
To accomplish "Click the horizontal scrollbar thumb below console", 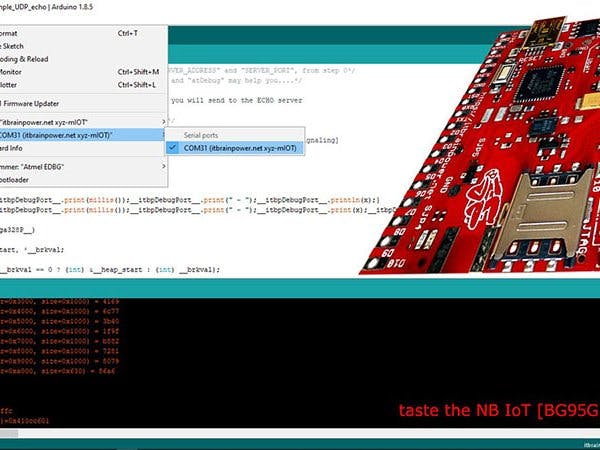I will pos(9,434).
